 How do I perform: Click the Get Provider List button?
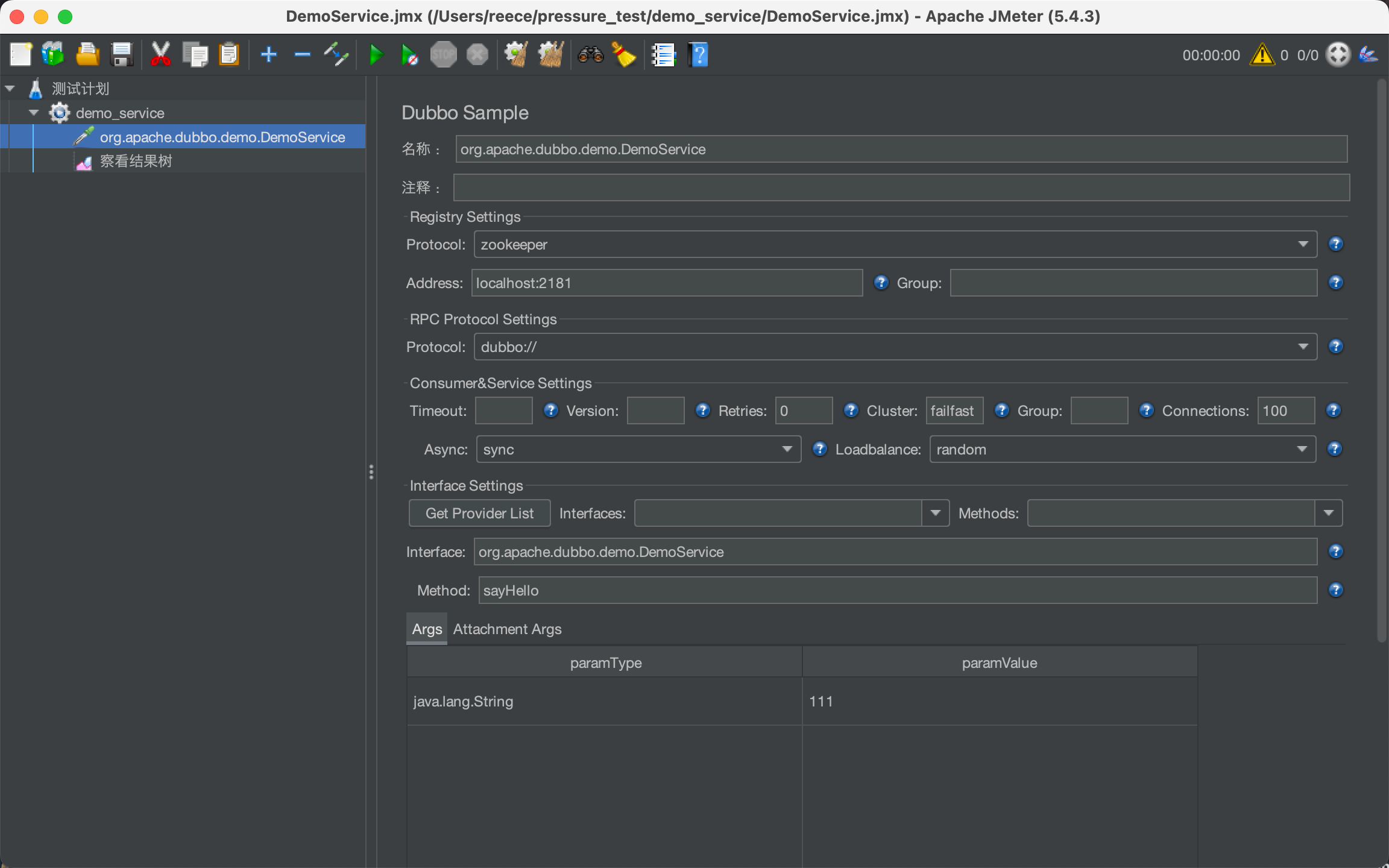point(479,513)
